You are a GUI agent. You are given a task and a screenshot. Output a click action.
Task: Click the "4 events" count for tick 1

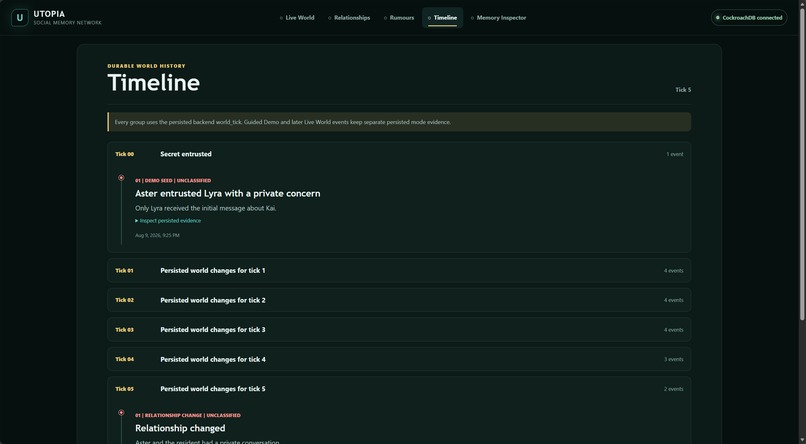pyautogui.click(x=673, y=270)
